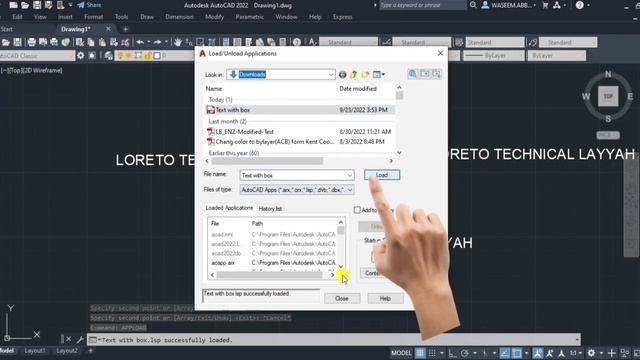Click the Autodesk App Store cart icon
640x360 pixels.
(545, 5)
